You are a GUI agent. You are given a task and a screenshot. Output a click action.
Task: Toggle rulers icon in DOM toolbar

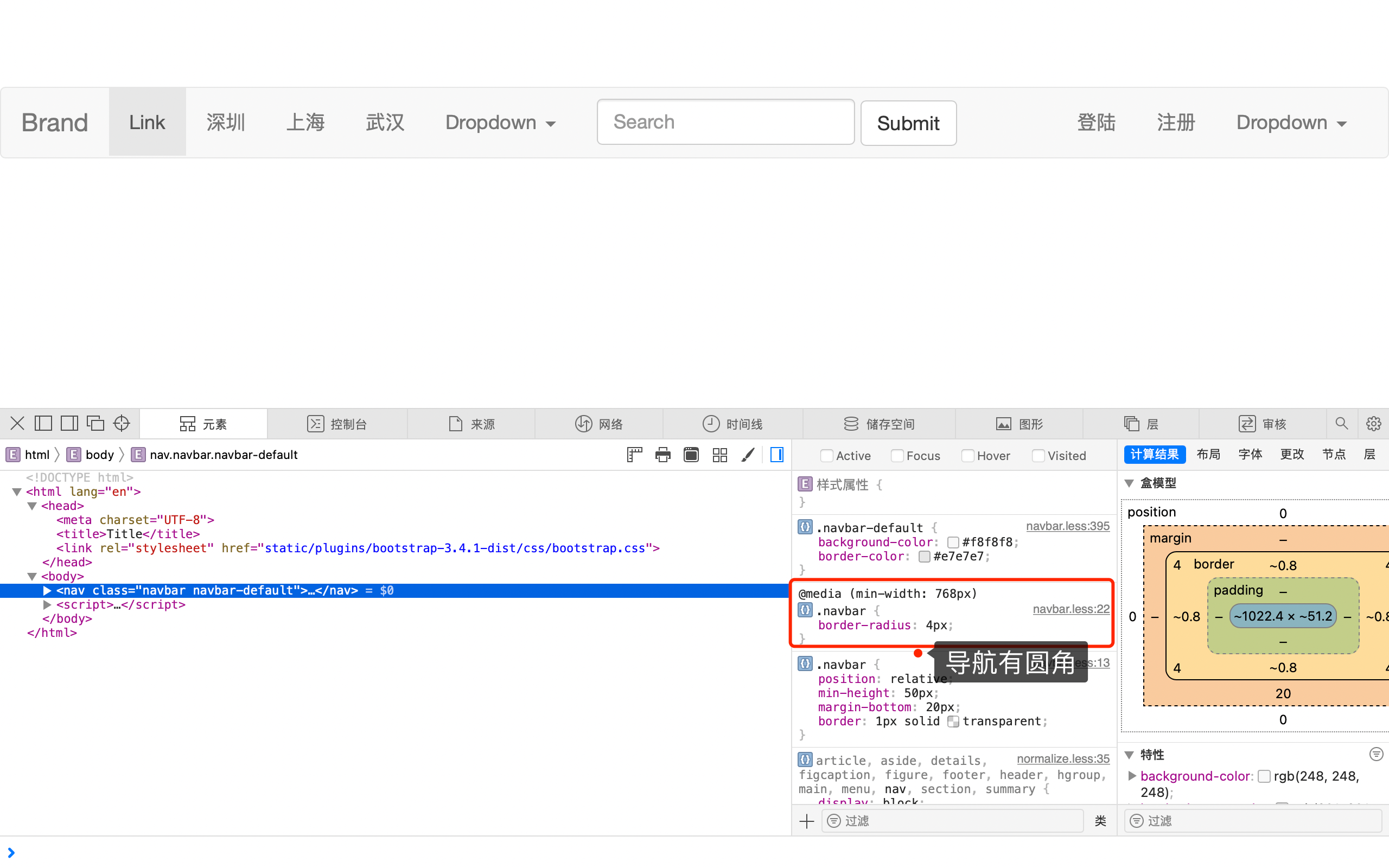634,455
